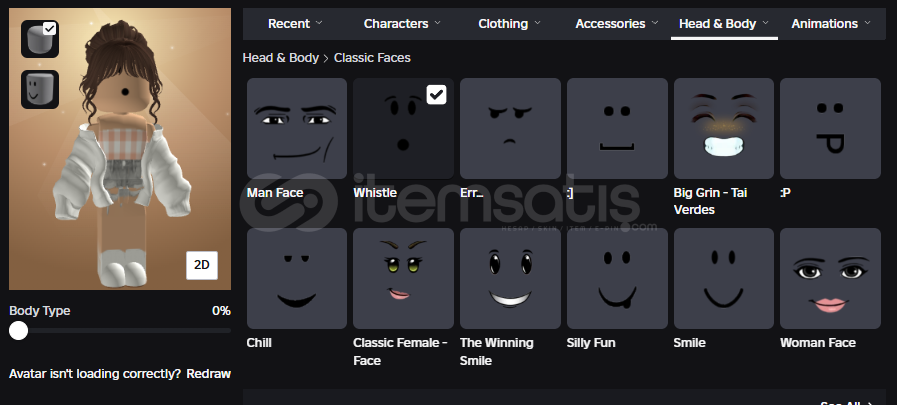Image resolution: width=897 pixels, height=405 pixels.
Task: Choose the :P face thumbnail
Action: [830, 128]
